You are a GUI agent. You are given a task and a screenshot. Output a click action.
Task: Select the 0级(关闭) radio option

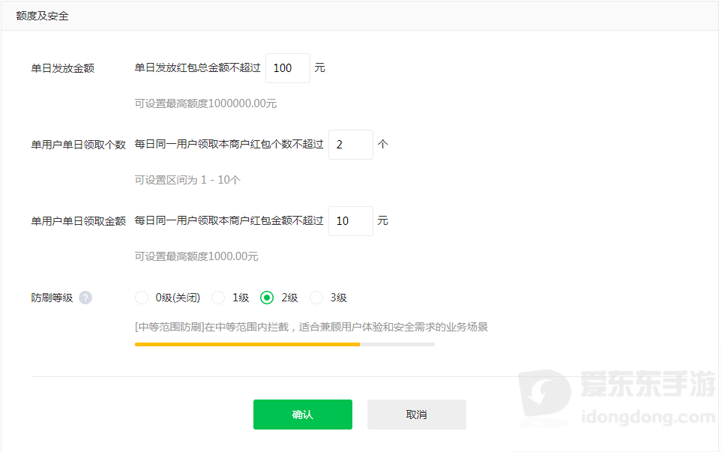tap(142, 298)
